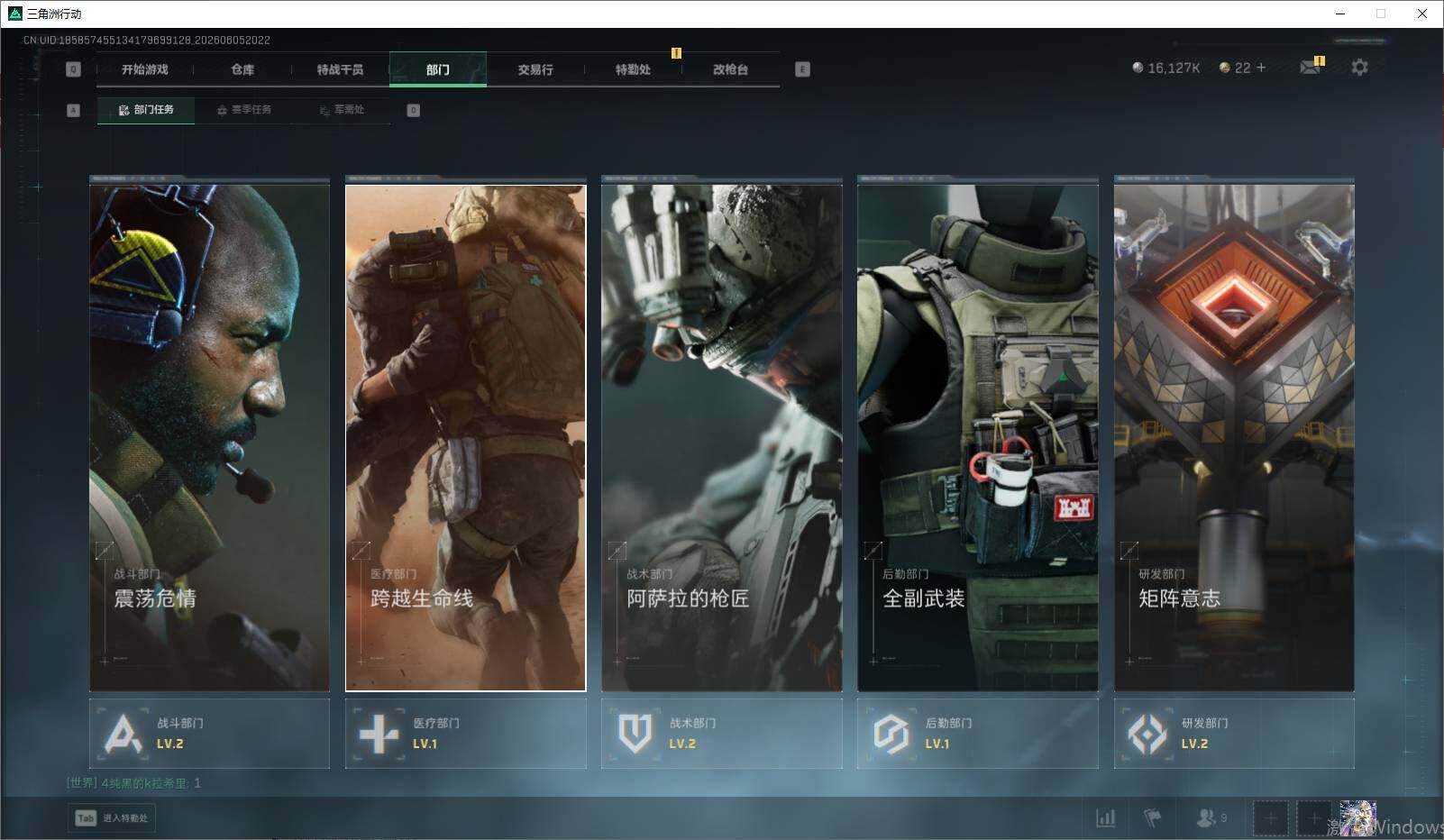
Task: Open the mail envelope icon
Action: click(1311, 67)
